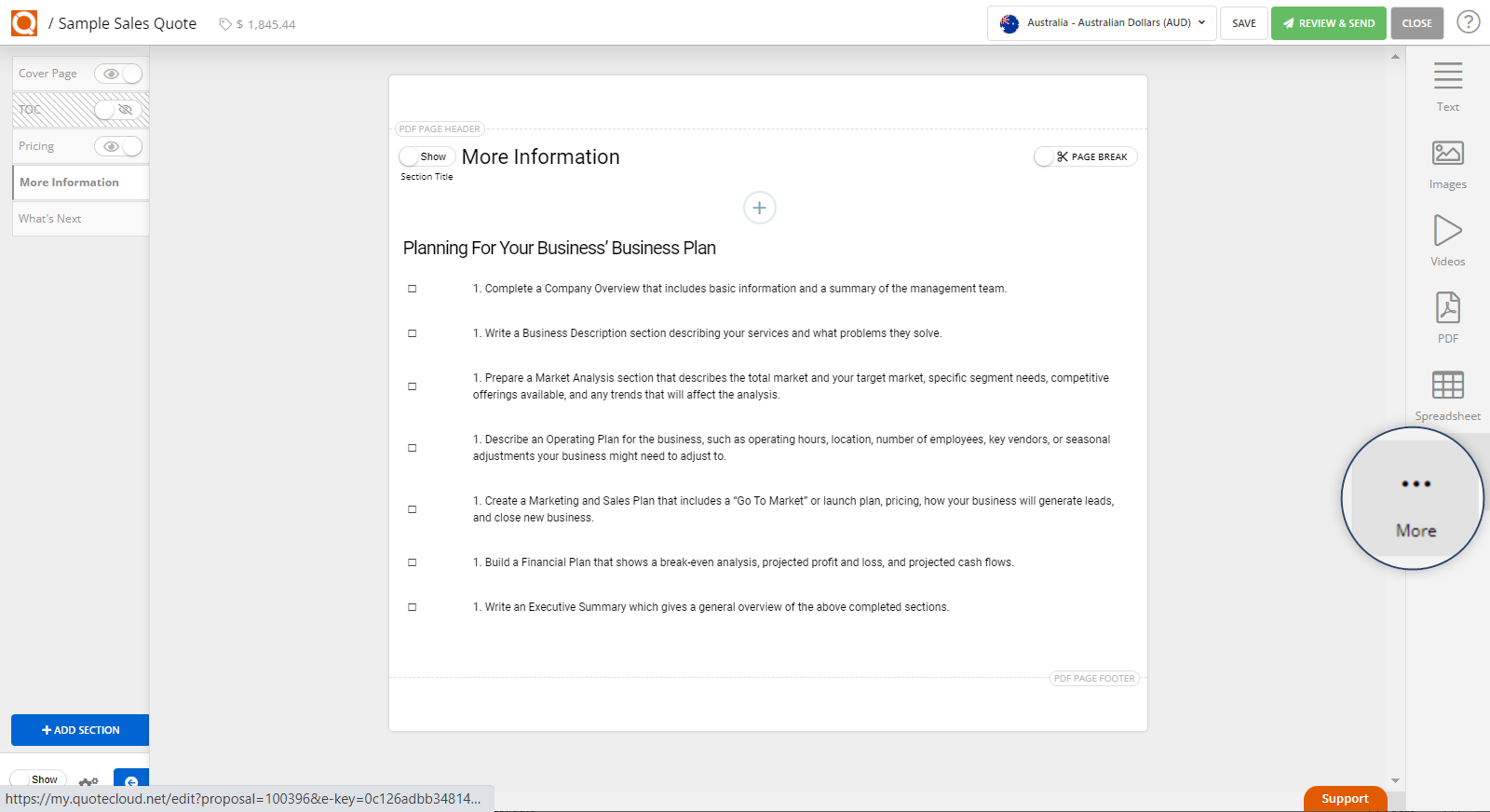1490x812 pixels.
Task: Toggle Pricing section visibility switch
Action: [x=118, y=146]
